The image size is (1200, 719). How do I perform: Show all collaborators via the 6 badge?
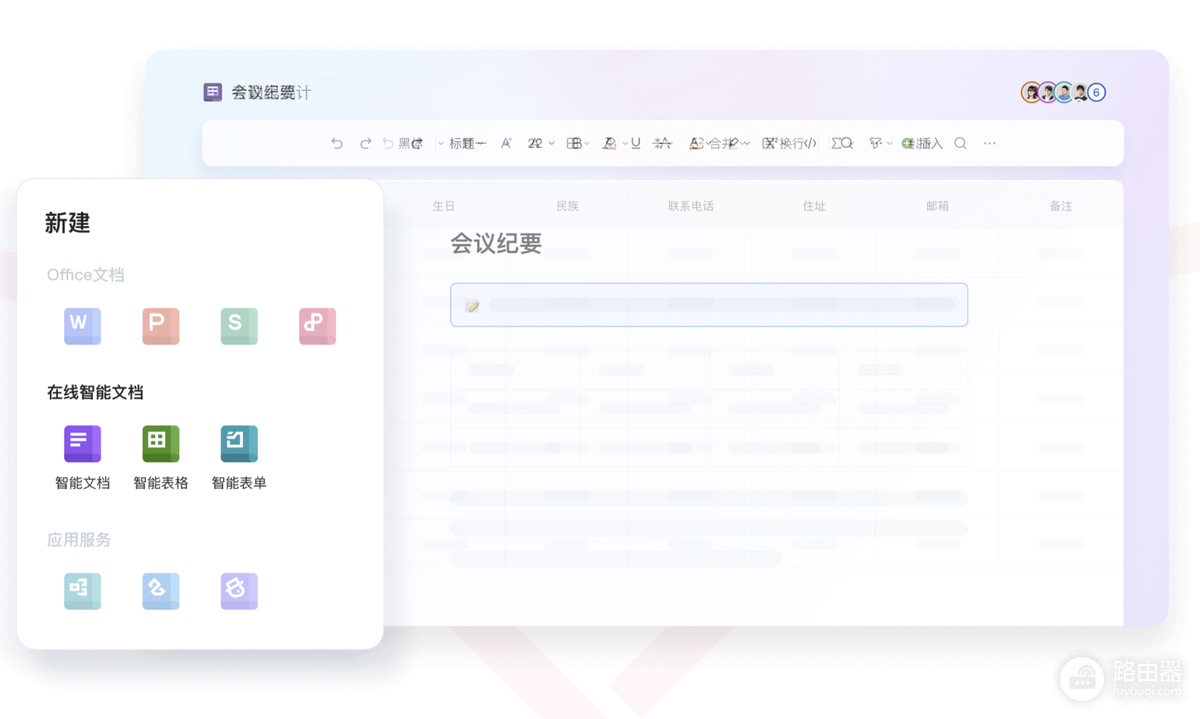point(1096,93)
